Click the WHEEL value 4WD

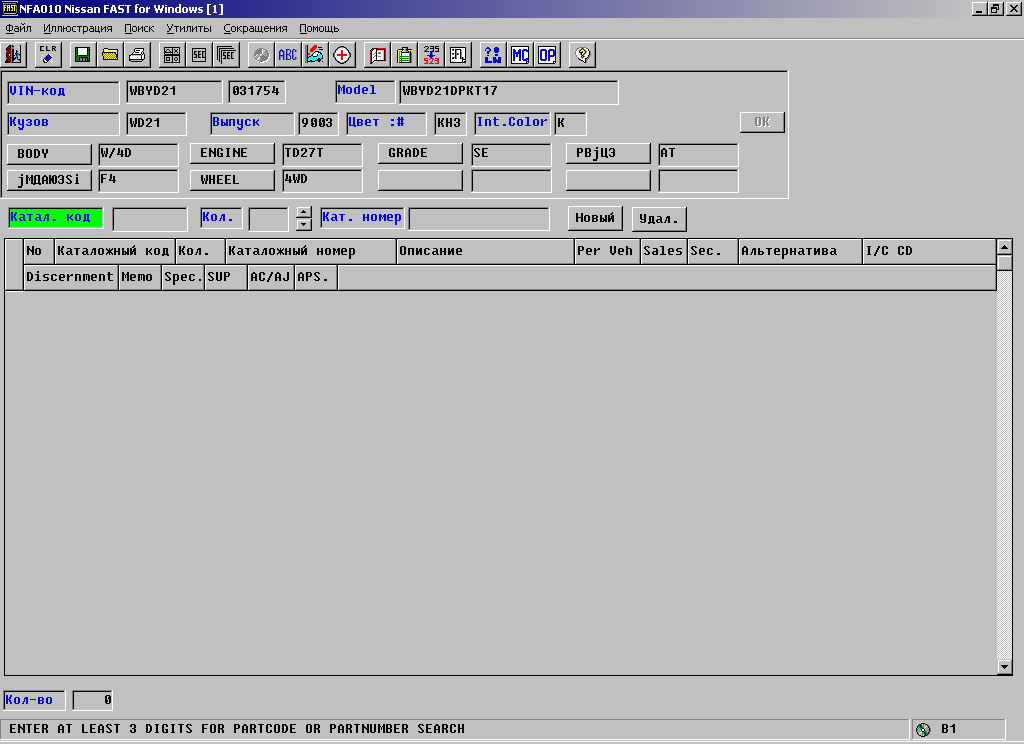click(322, 181)
